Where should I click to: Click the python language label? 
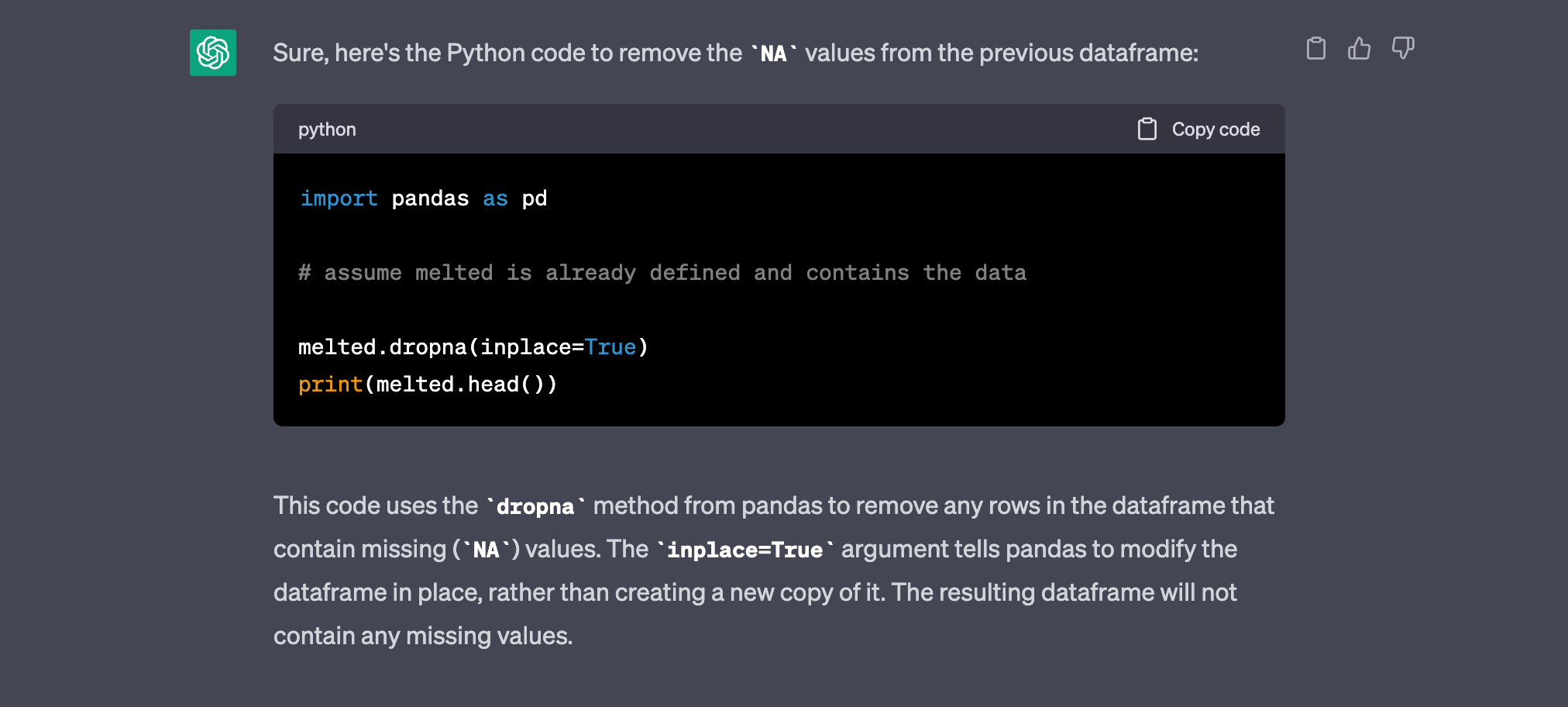coord(327,129)
